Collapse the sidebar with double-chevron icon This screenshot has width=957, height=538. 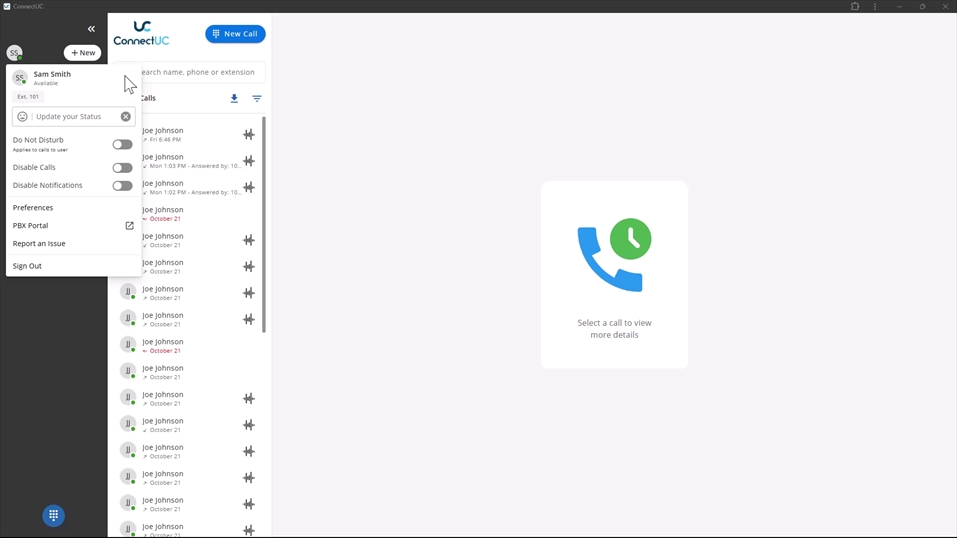(x=91, y=29)
